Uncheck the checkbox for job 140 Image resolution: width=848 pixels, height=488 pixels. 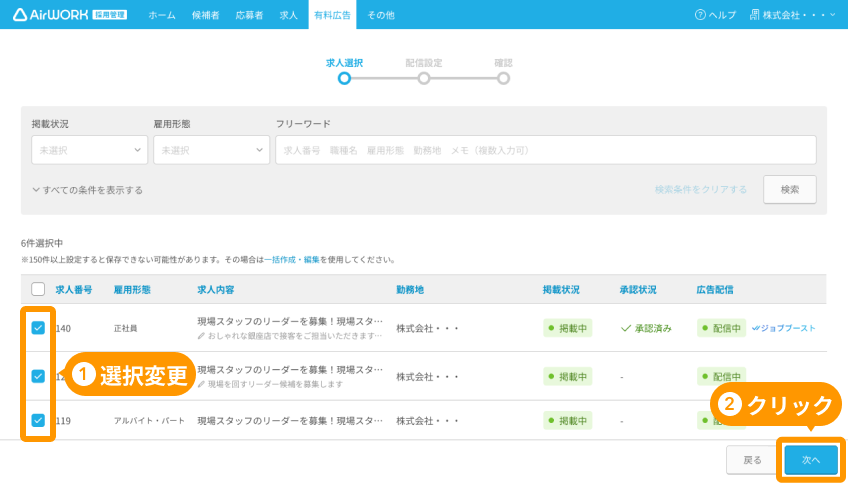click(38, 328)
